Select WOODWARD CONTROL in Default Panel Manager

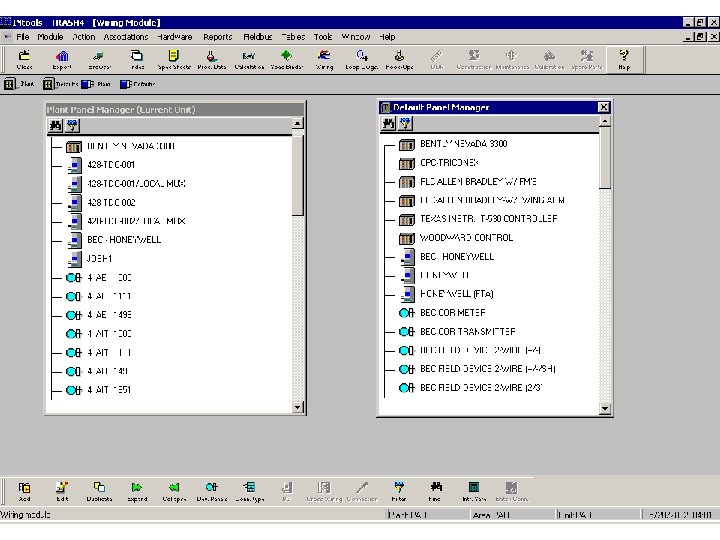click(x=466, y=237)
